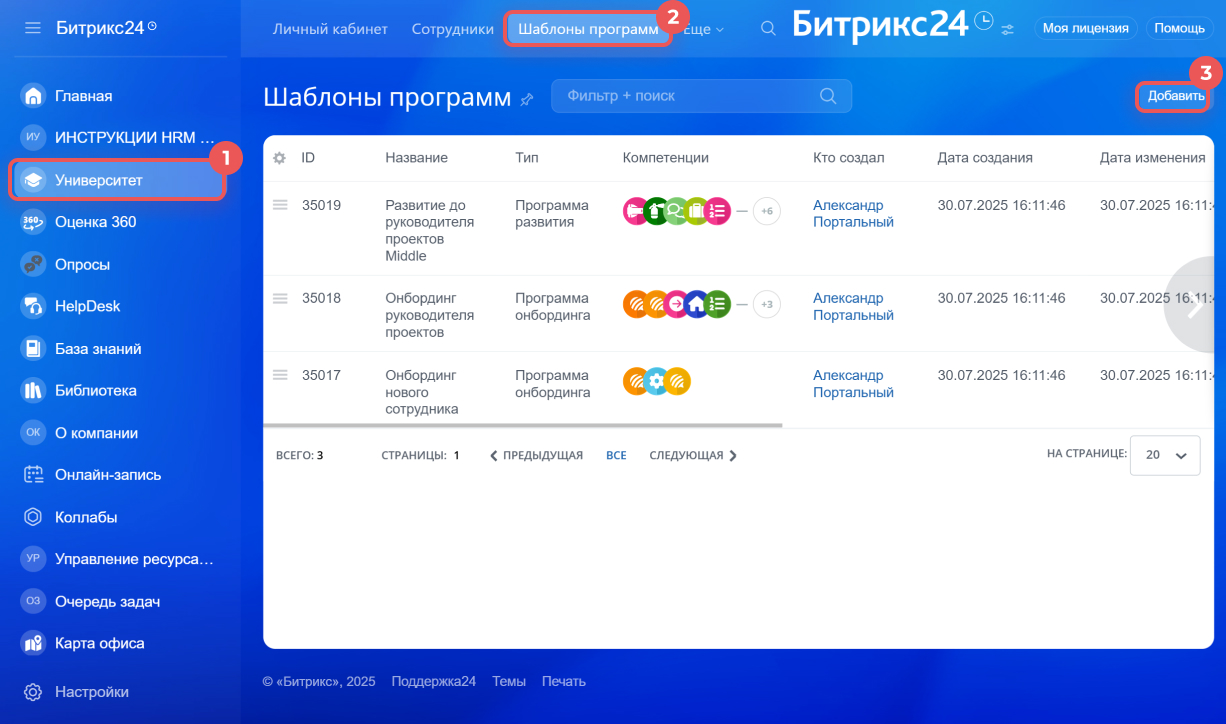Sort by the Компетенции column header

tap(665, 158)
